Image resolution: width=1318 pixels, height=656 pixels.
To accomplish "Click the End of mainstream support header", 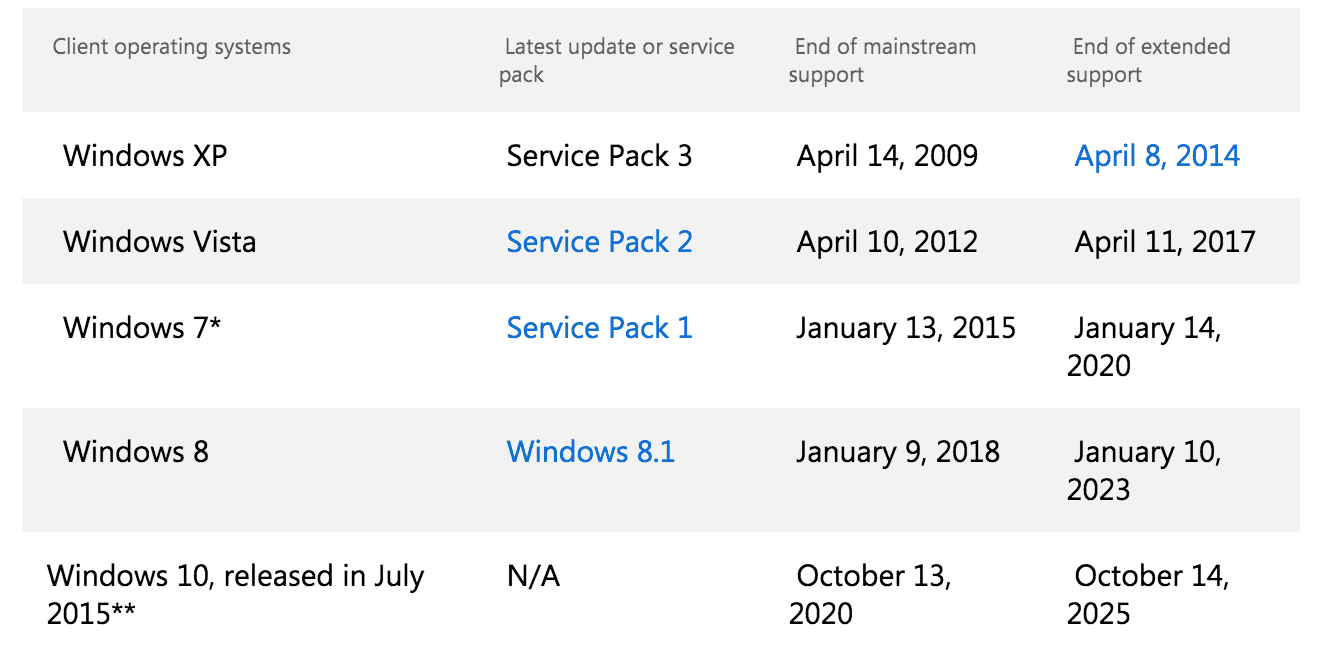I will (882, 60).
